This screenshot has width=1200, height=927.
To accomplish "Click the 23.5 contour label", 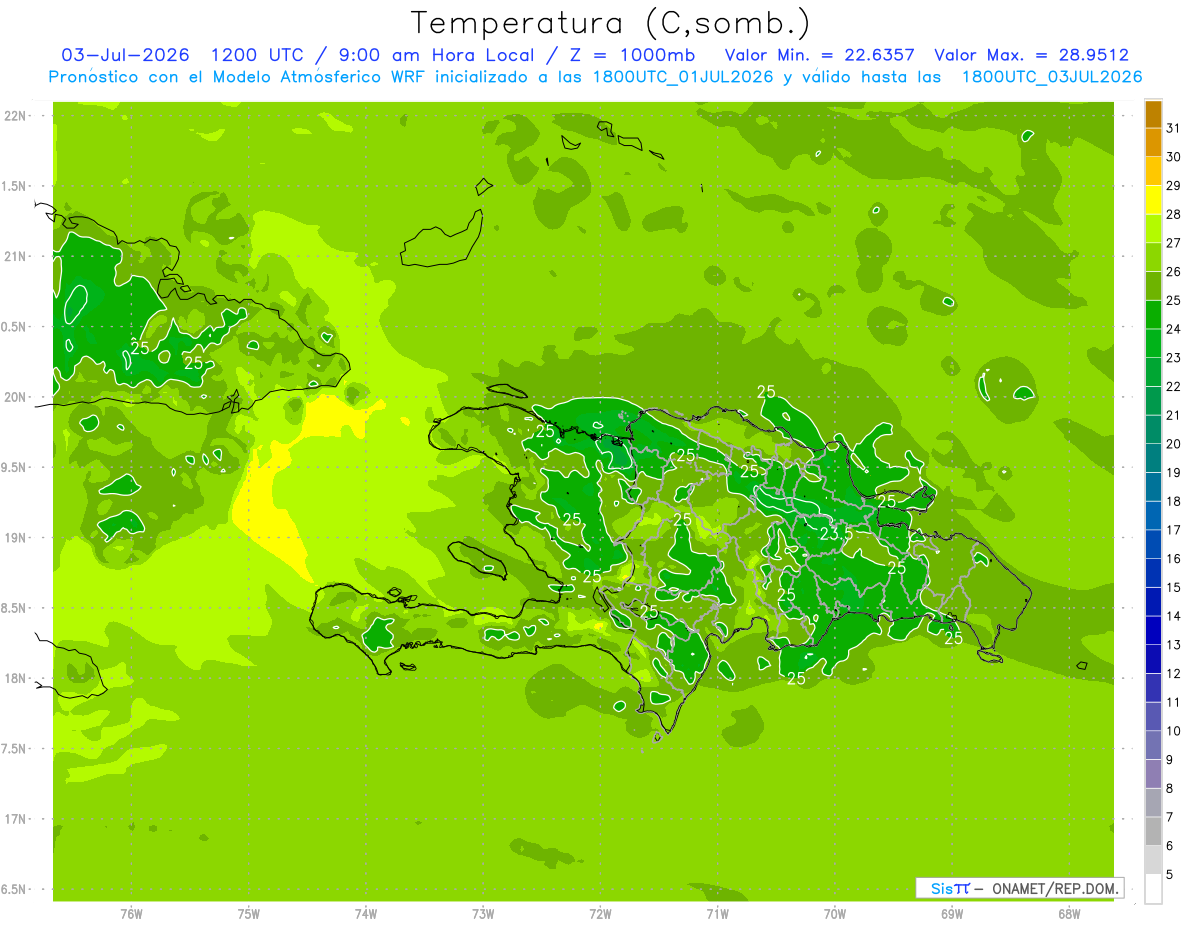I will tap(836, 534).
